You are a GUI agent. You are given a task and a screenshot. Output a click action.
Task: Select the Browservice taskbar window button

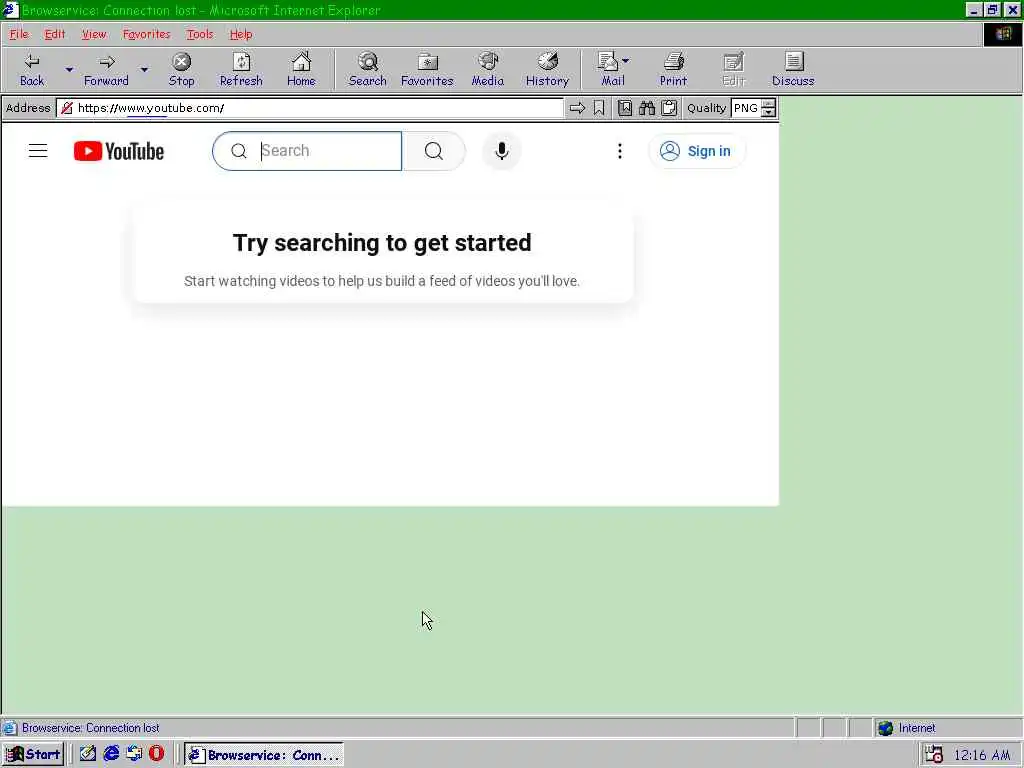pos(264,755)
